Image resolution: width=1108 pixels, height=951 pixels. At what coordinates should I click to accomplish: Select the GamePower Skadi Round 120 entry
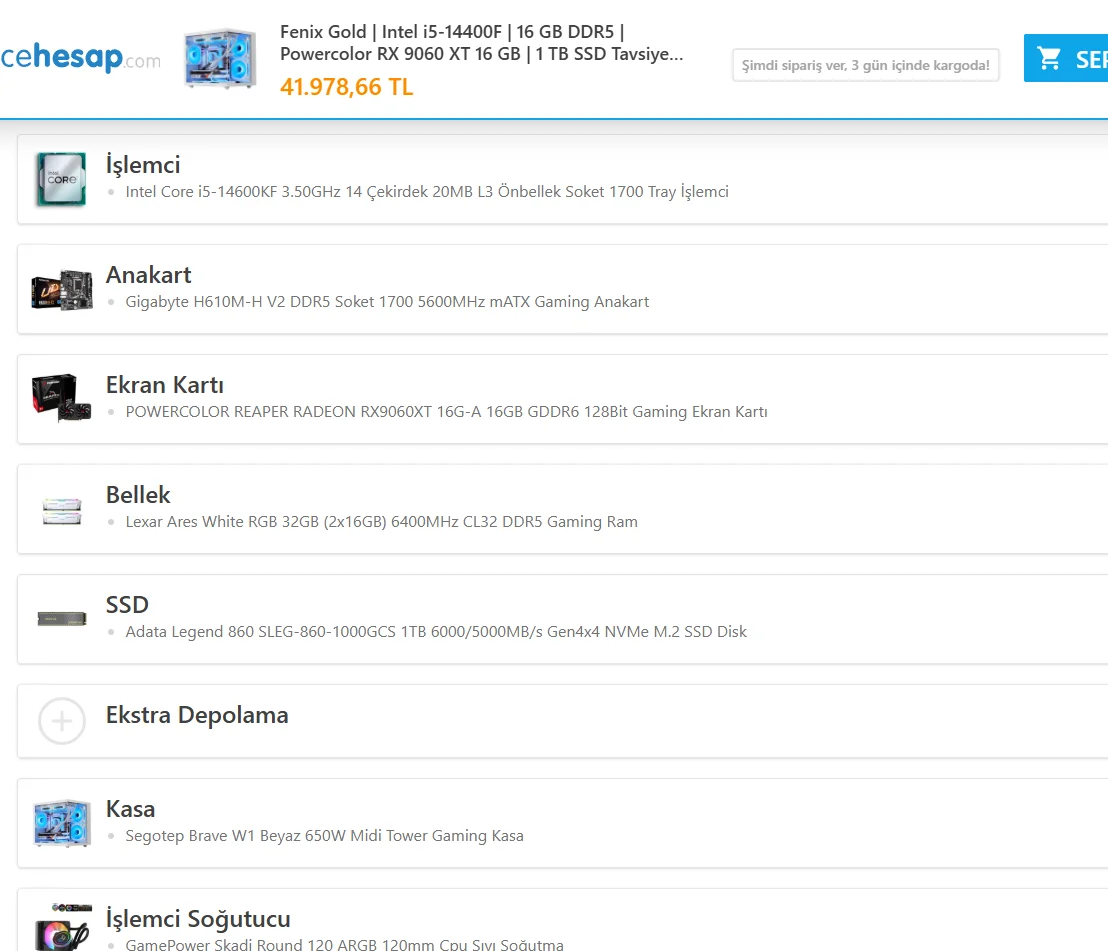click(x=344, y=944)
